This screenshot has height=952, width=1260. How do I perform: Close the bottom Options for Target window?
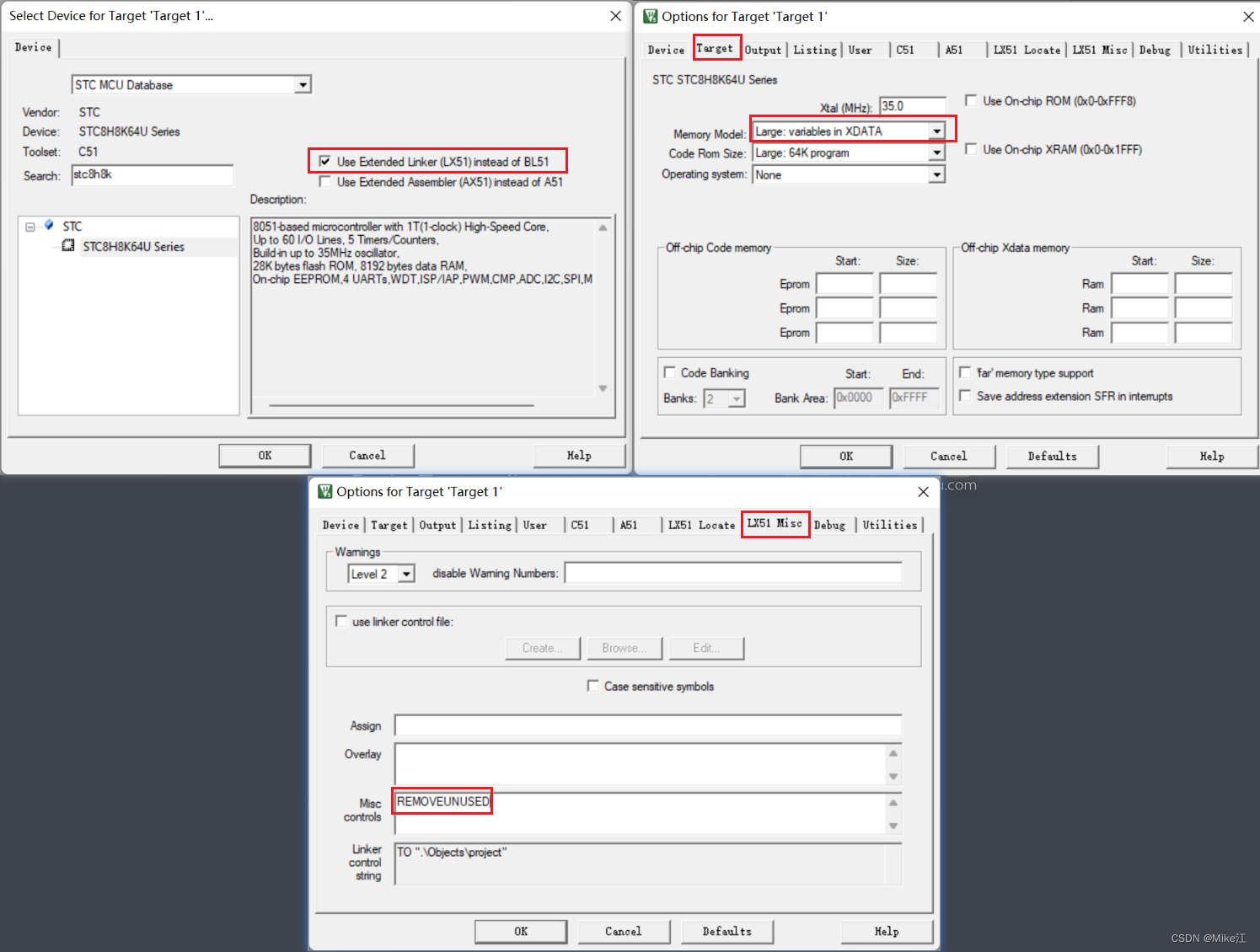point(924,491)
